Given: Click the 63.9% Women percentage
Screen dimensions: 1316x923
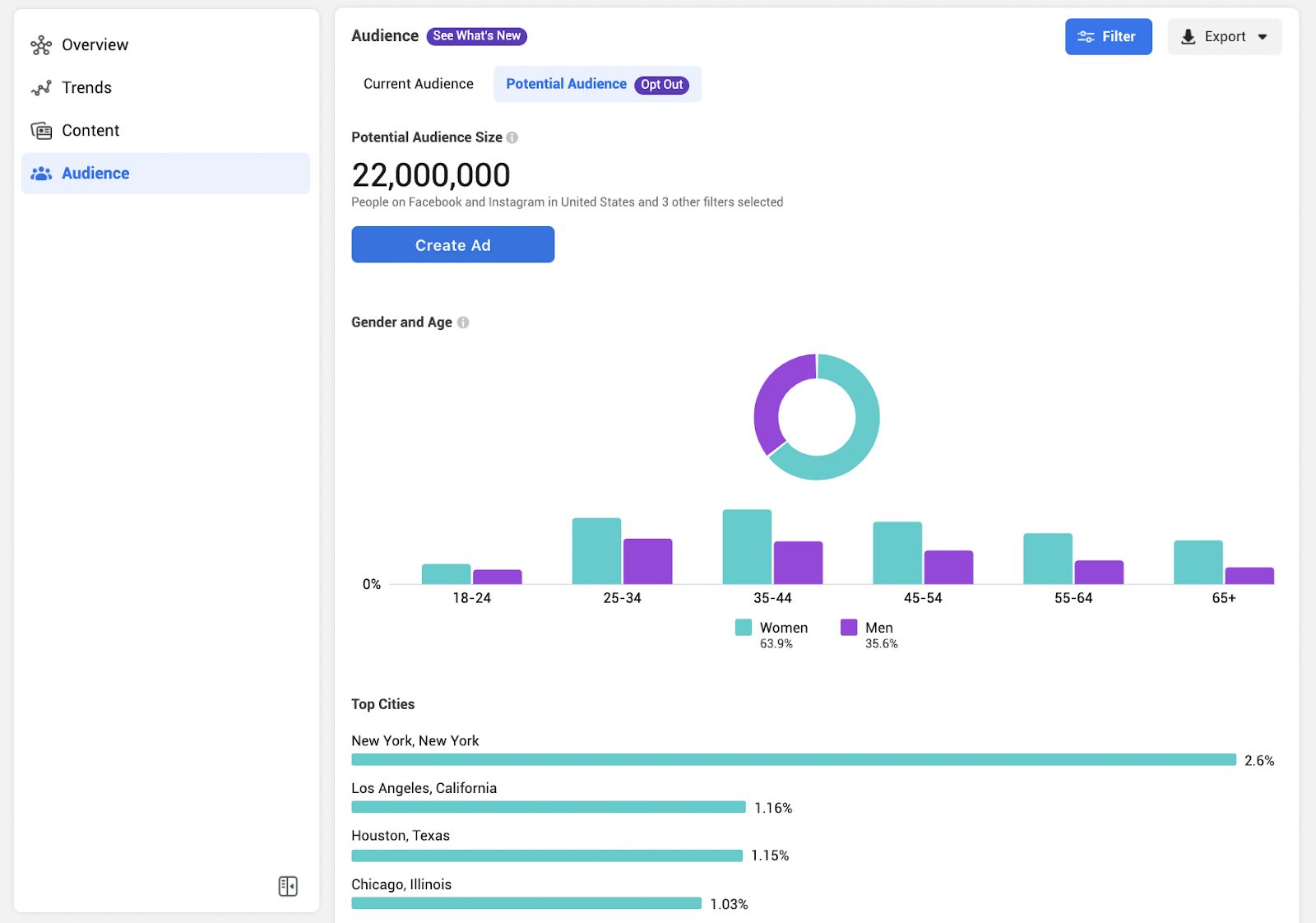Looking at the screenshot, I should click(x=776, y=644).
